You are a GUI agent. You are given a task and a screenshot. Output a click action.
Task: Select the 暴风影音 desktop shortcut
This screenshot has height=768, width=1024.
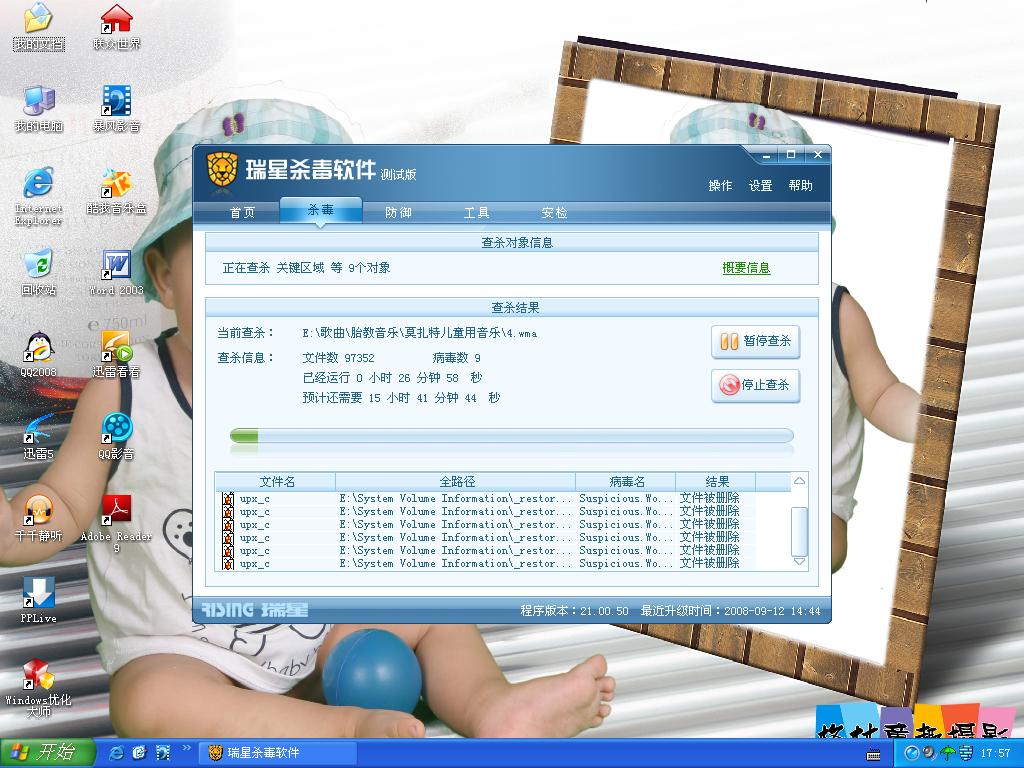(x=116, y=108)
